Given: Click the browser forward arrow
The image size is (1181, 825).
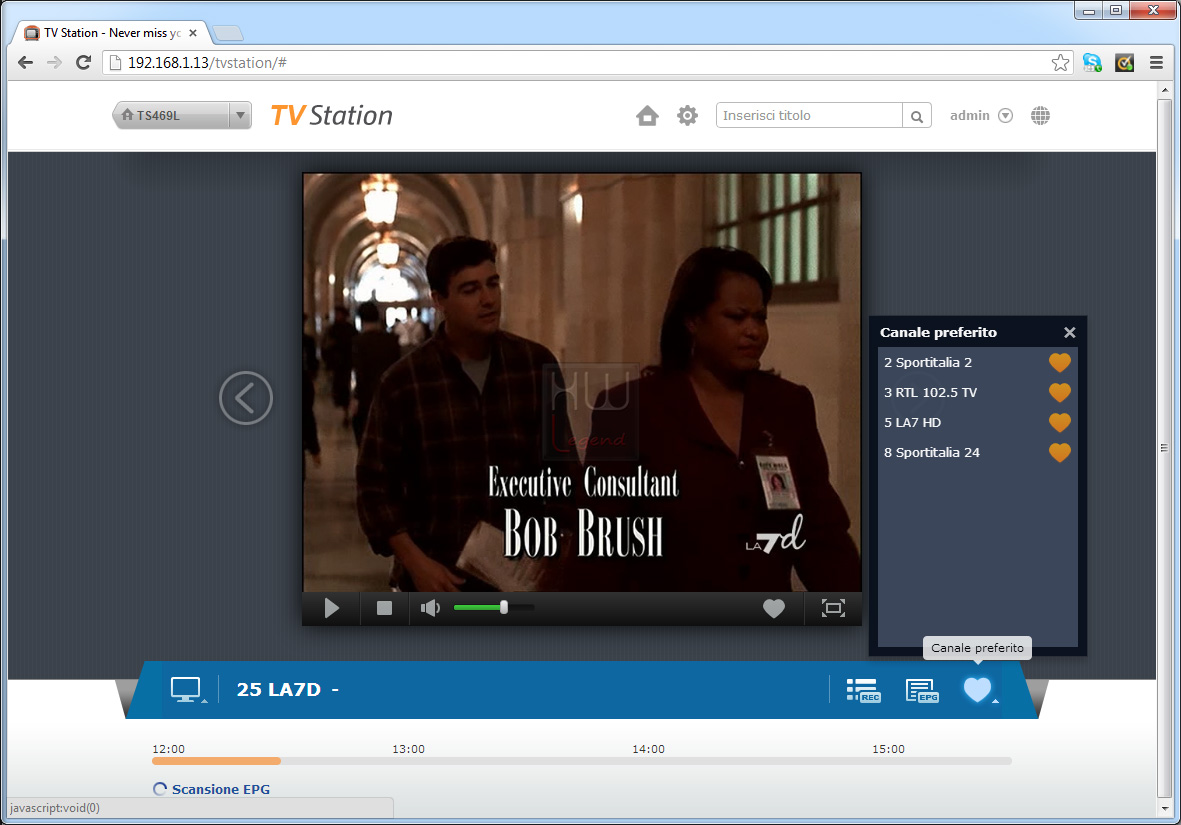Looking at the screenshot, I should pos(54,63).
